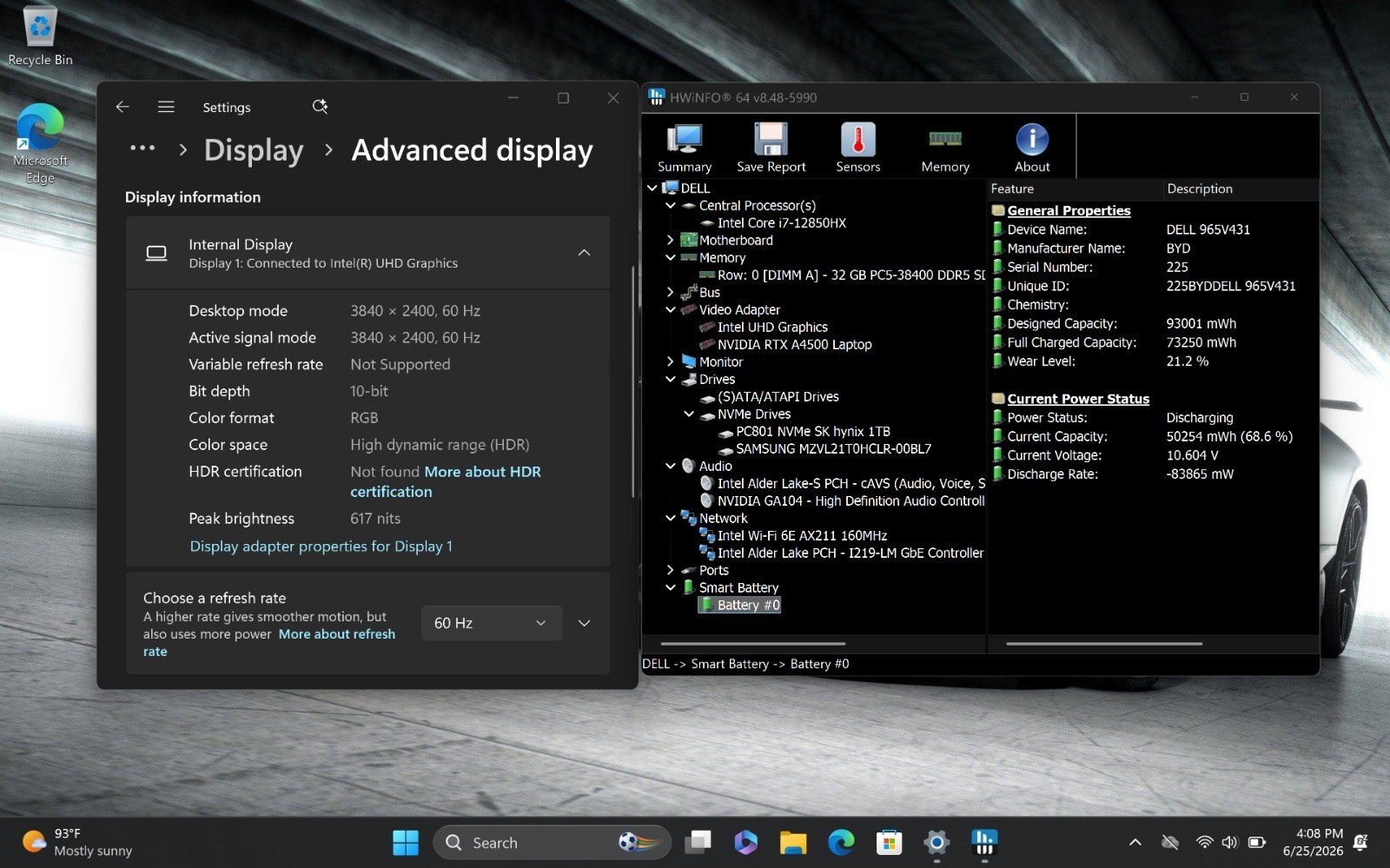
Task: Collapse the Internal Display section
Action: 584,253
